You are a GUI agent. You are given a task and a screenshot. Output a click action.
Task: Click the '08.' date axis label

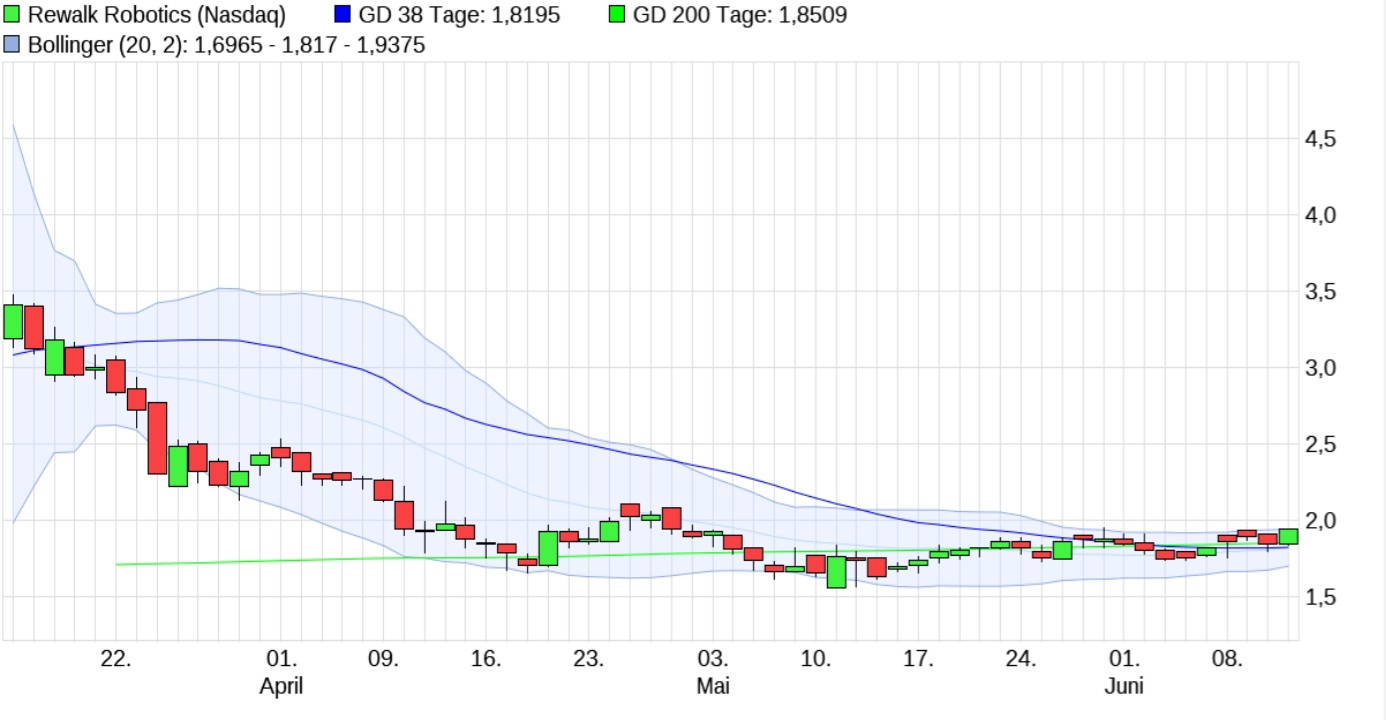click(1227, 659)
